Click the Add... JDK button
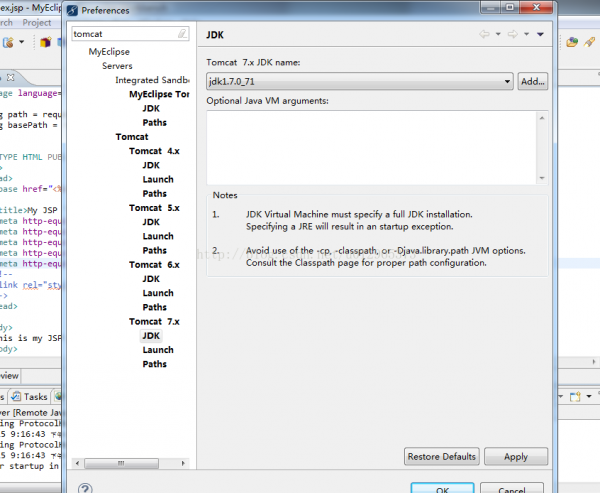Viewport: 600px width, 493px height. (x=533, y=81)
